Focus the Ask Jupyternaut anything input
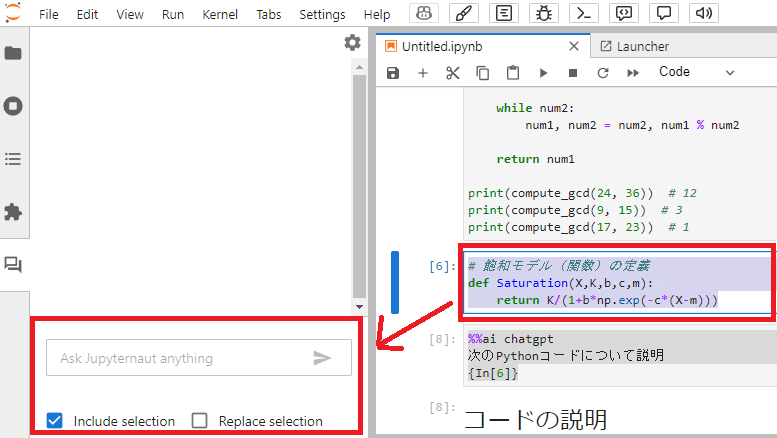 click(175, 358)
